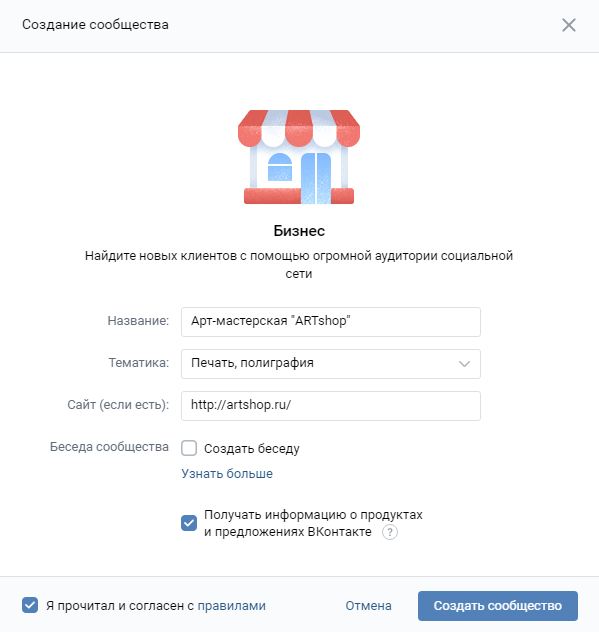Open the Тематика dropdown chevron
This screenshot has width=599, height=632.
point(464,364)
